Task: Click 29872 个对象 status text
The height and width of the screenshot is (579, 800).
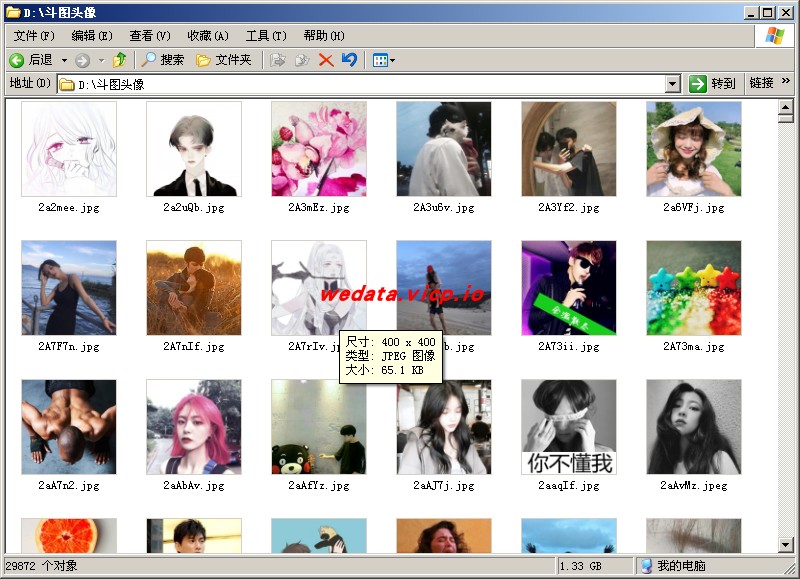Action: tap(41, 566)
